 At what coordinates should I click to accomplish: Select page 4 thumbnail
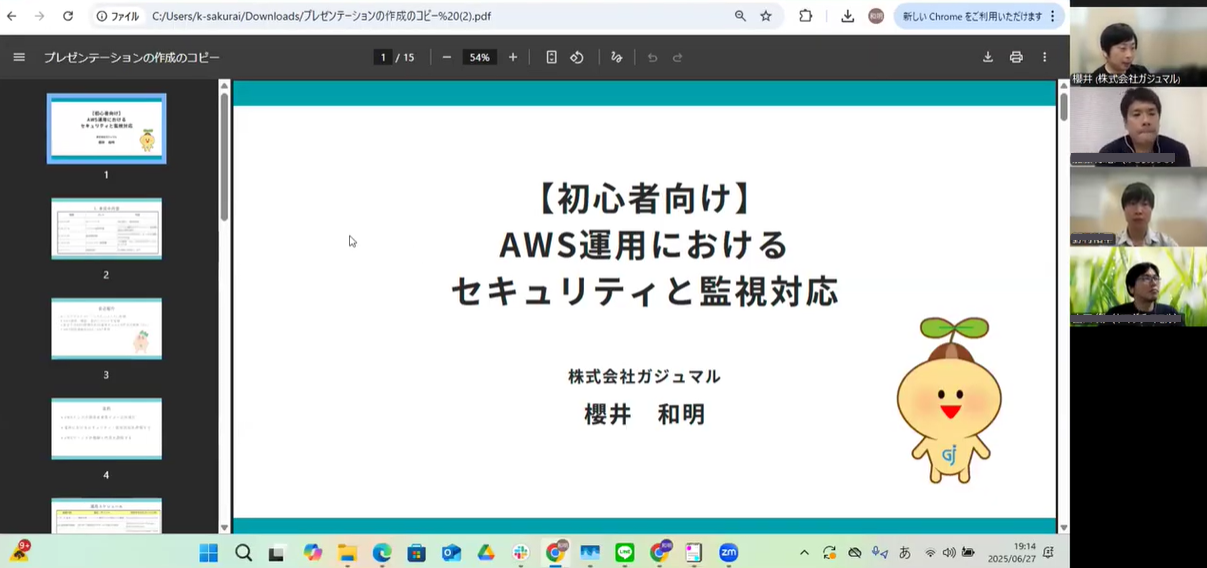(x=106, y=429)
